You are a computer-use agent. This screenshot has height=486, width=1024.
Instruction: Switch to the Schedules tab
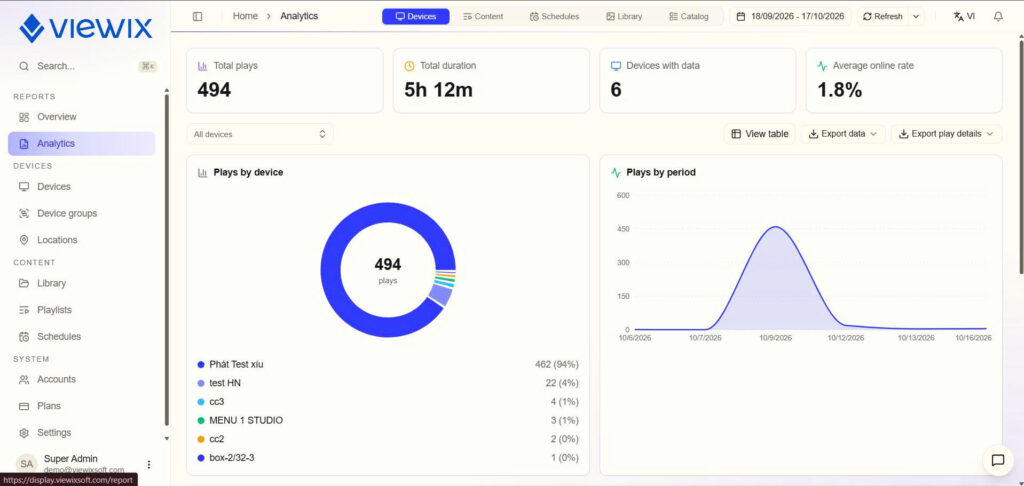click(554, 16)
